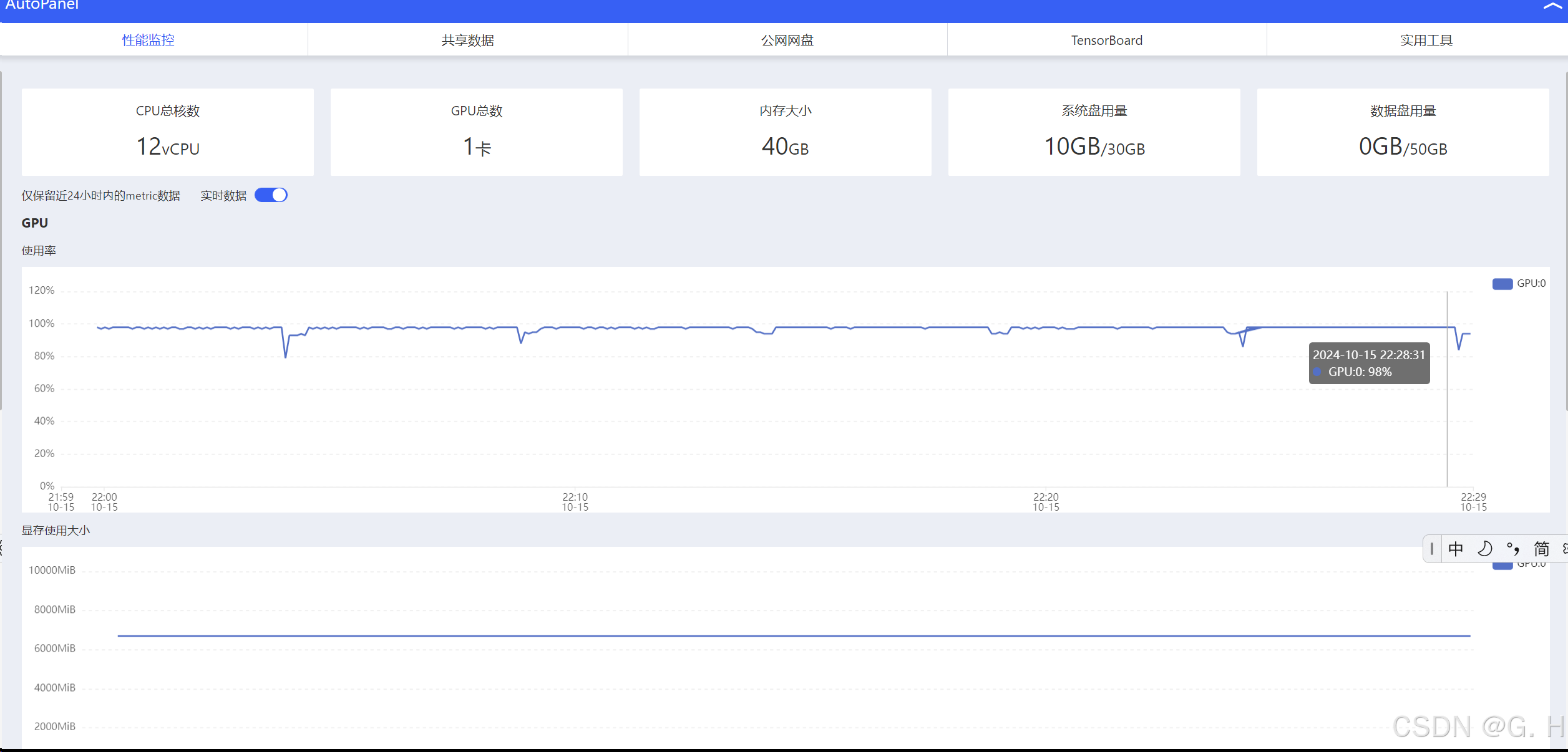
Task: Click the IME 中 Chinese/English mode icon
Action: pos(1456,549)
